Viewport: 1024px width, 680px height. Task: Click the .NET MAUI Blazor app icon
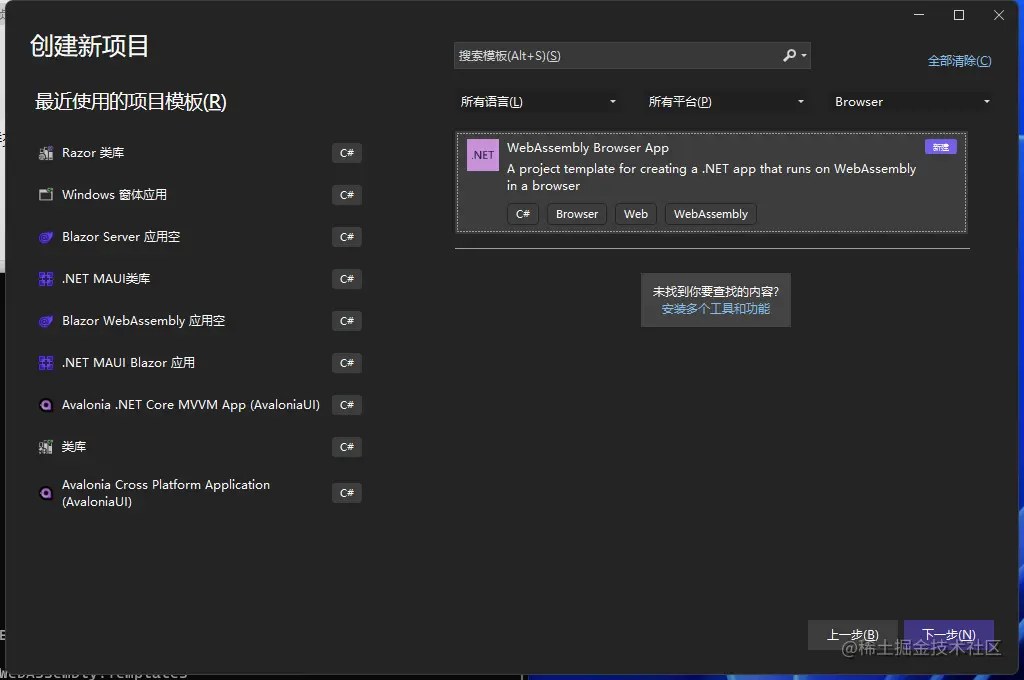point(46,363)
